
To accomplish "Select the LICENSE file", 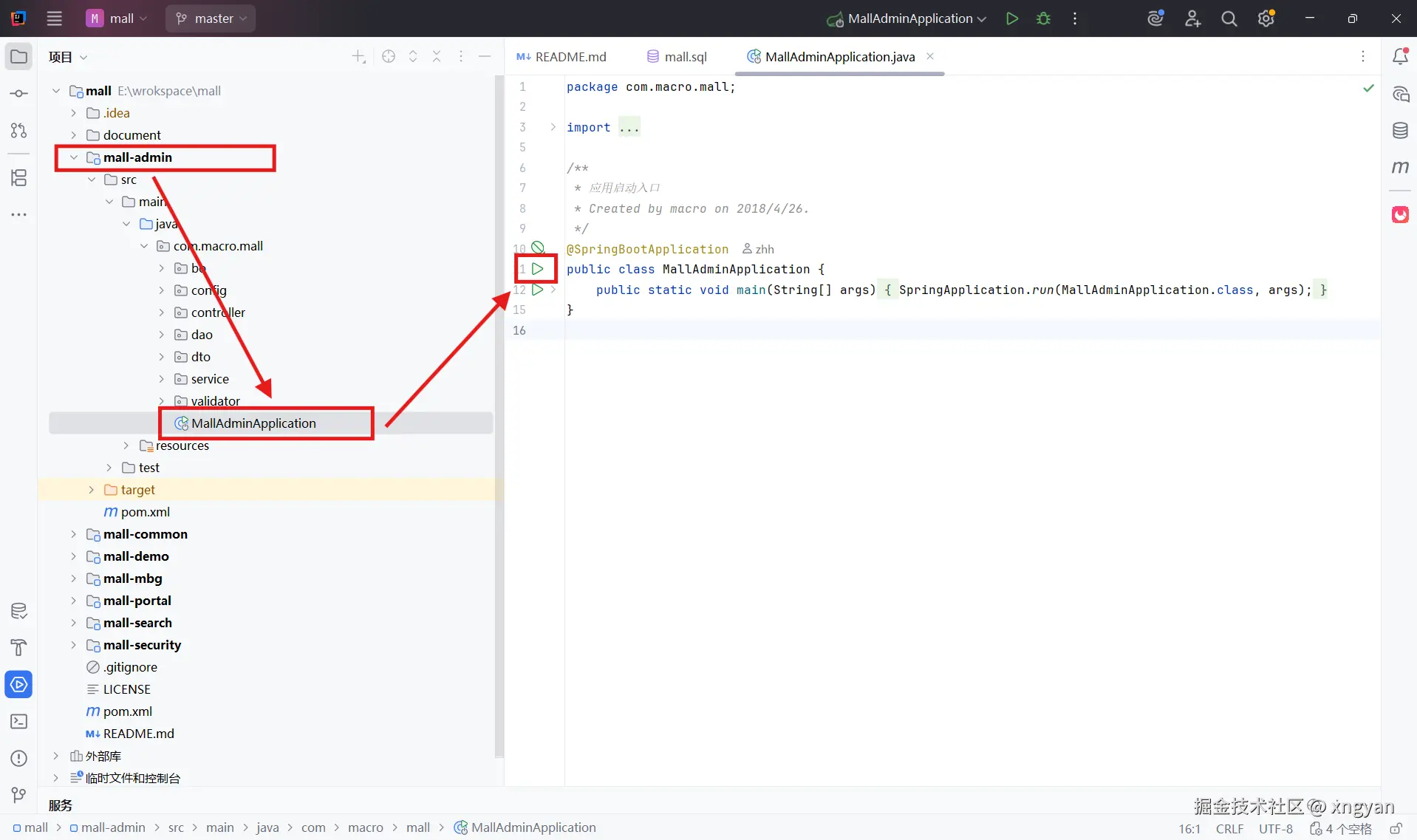I will pyautogui.click(x=118, y=689).
